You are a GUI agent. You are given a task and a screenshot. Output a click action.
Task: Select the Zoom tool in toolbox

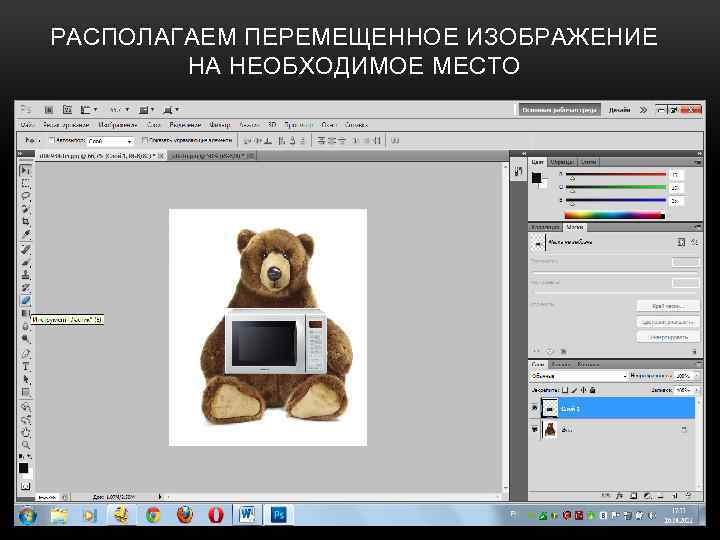(26, 445)
